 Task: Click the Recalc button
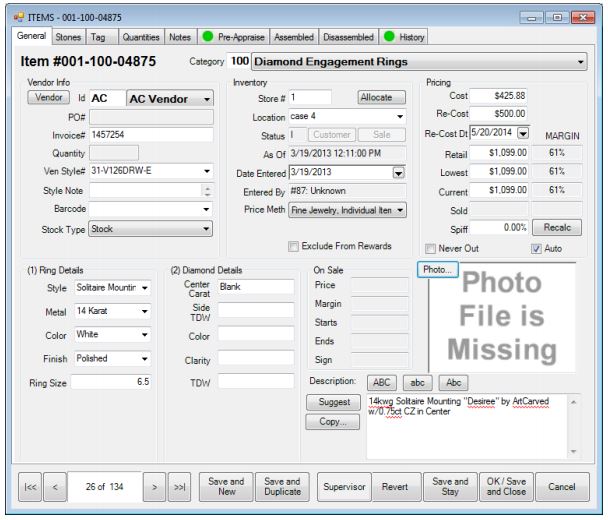point(556,228)
